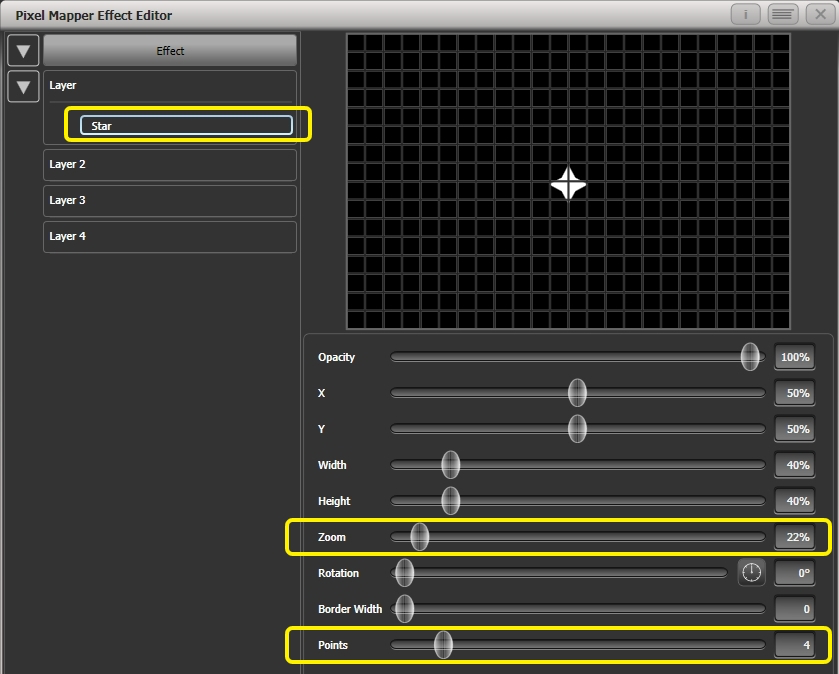This screenshot has height=674, width=839.
Task: Click the Effect header button
Action: [x=169, y=50]
